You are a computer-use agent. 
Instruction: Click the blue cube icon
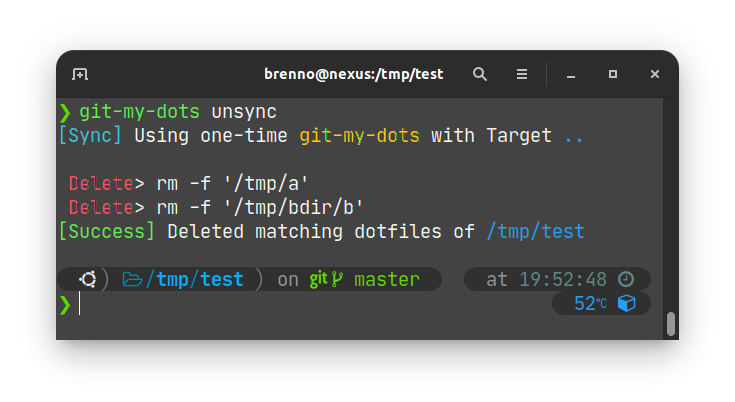pyautogui.click(x=626, y=303)
